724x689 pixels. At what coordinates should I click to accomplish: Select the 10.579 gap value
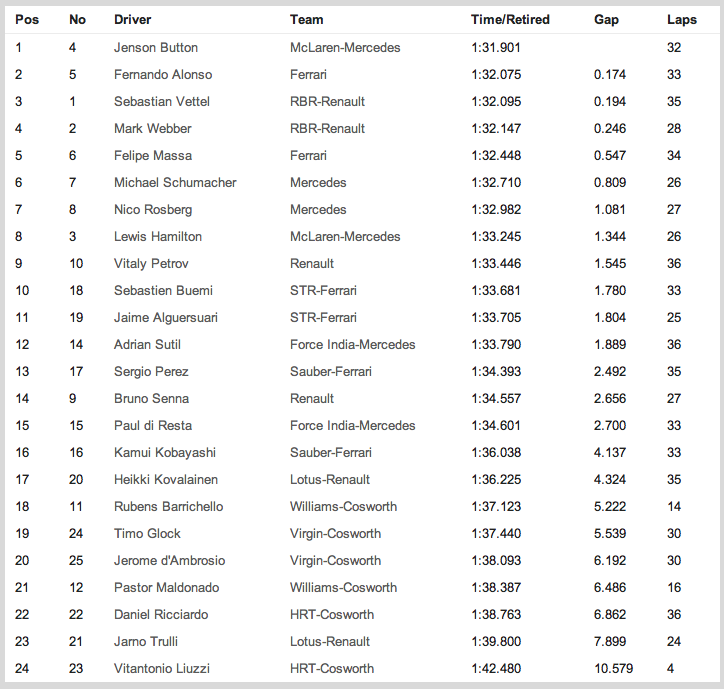pyautogui.click(x=613, y=668)
